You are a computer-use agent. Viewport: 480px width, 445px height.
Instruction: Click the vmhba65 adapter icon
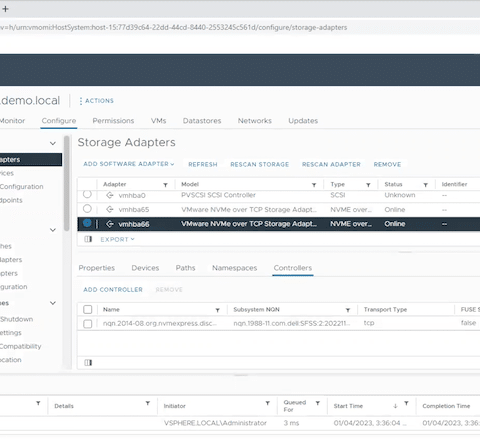(110, 210)
